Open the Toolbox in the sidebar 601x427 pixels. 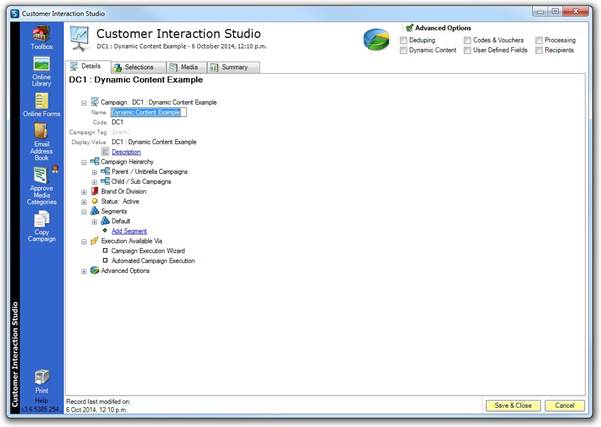[41, 38]
